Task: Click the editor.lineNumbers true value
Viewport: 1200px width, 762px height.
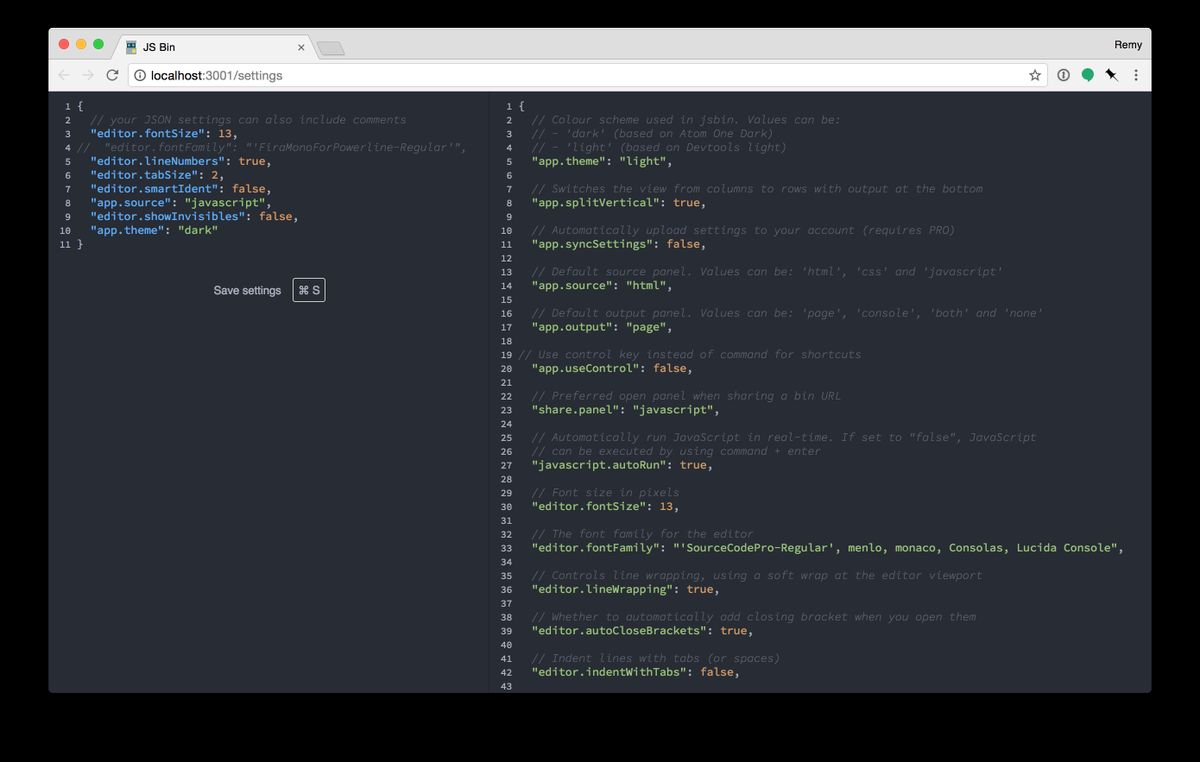Action: pyautogui.click(x=252, y=161)
